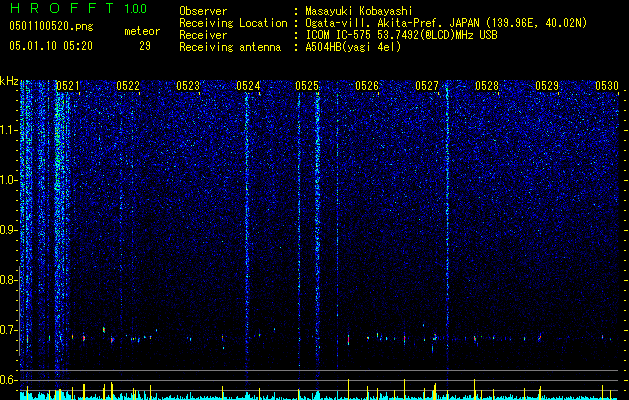Screen dimensions: 629x400
Task: Click the 0526 time marker
Action: (367, 86)
